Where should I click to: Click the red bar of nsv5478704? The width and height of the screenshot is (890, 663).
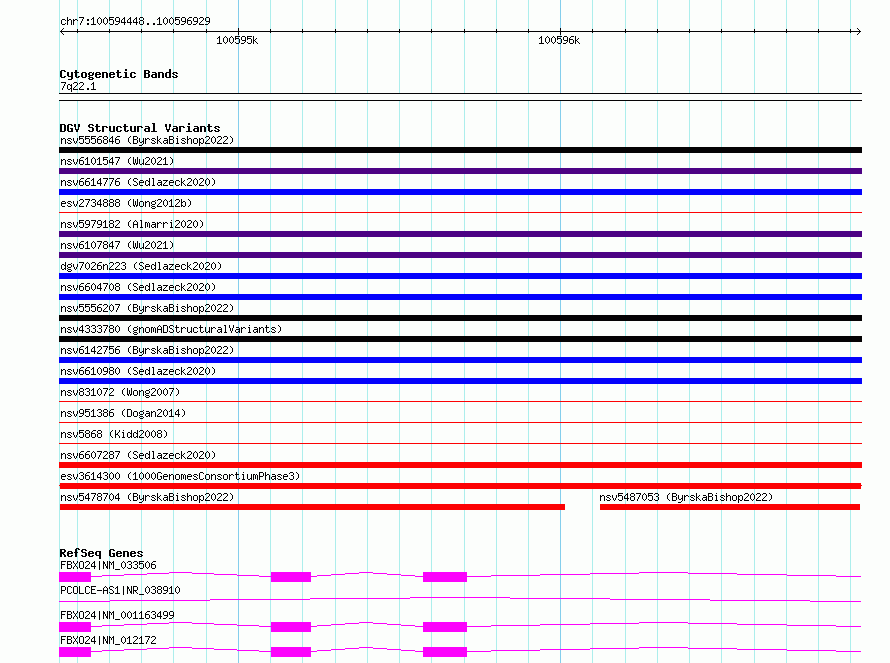[312, 507]
